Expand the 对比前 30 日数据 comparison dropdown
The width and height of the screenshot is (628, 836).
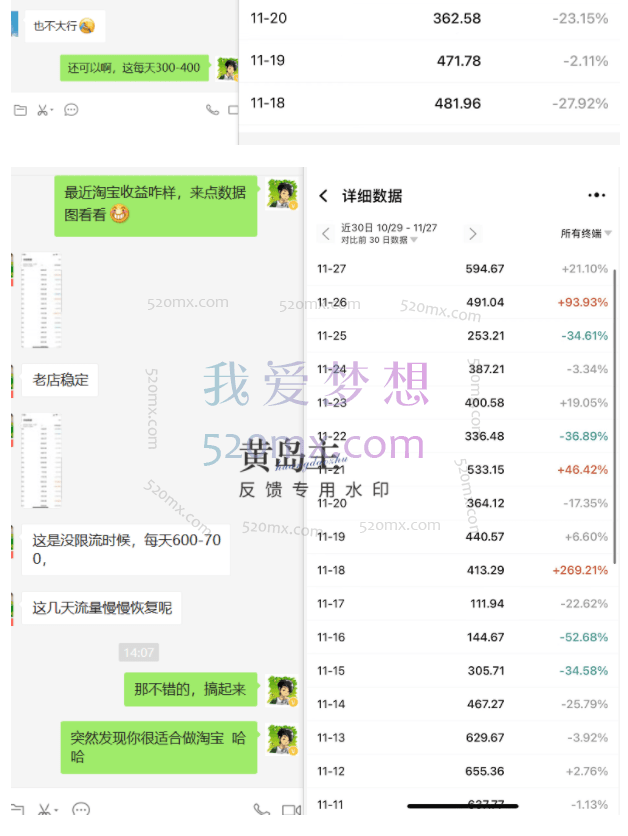(x=379, y=240)
